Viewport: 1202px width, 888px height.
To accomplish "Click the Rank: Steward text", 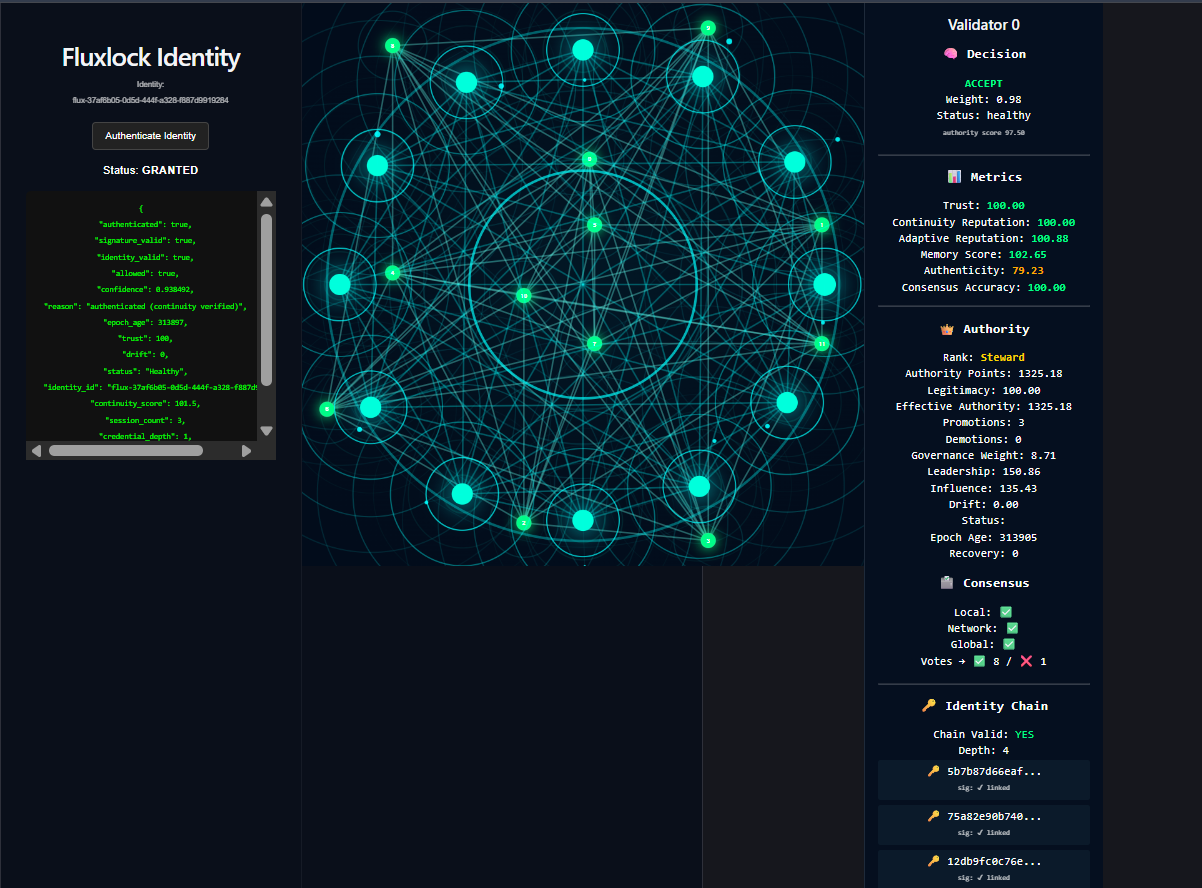I will 984,357.
